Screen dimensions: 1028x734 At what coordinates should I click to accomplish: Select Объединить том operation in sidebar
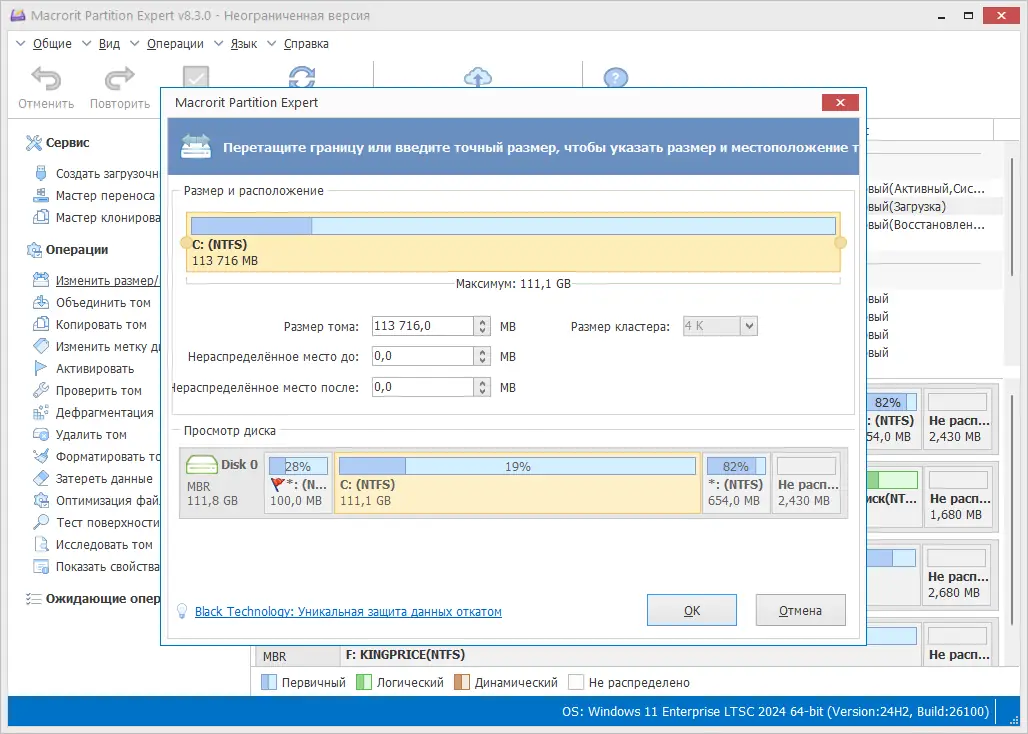click(103, 303)
